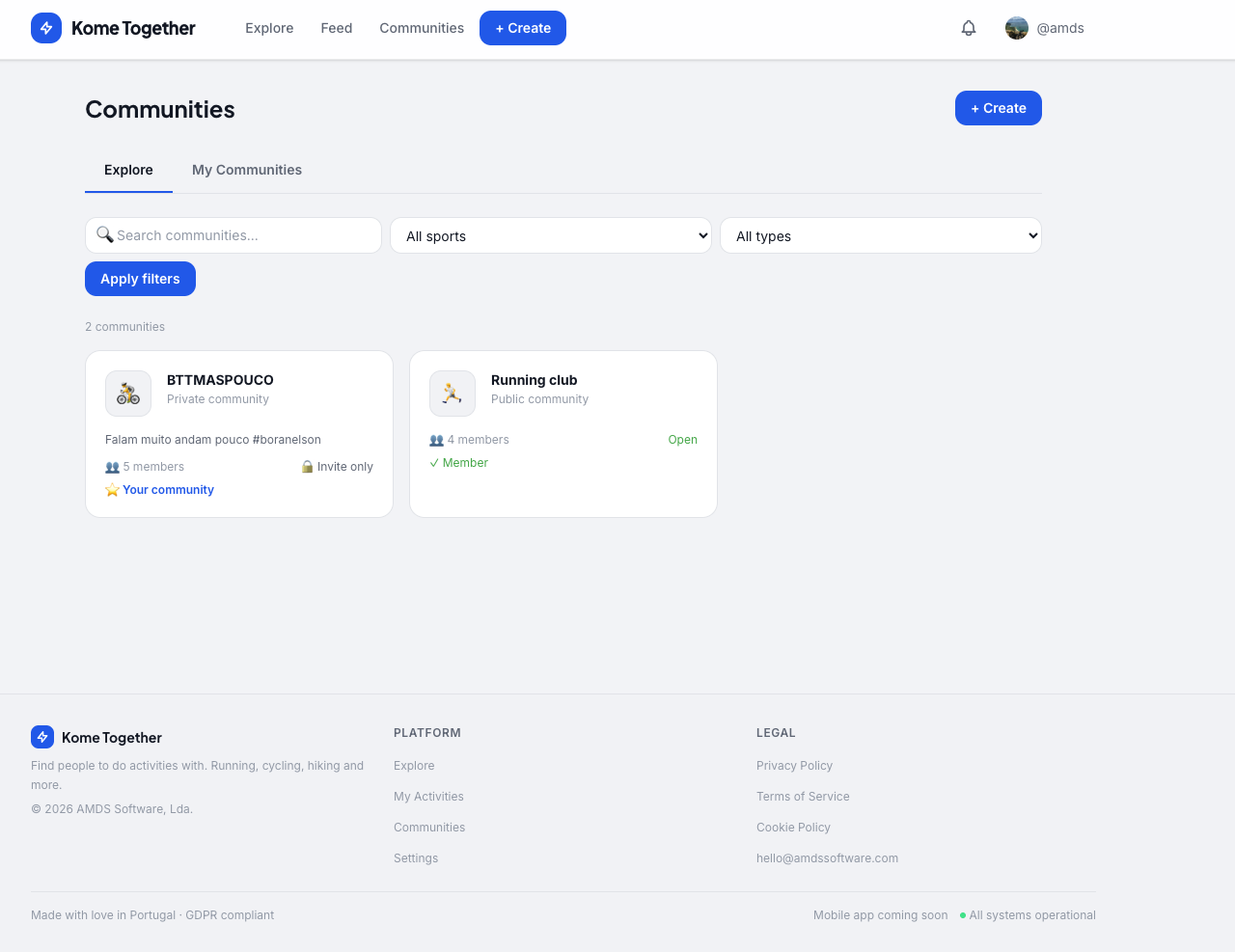Open the Settings link in footer

coord(416,858)
